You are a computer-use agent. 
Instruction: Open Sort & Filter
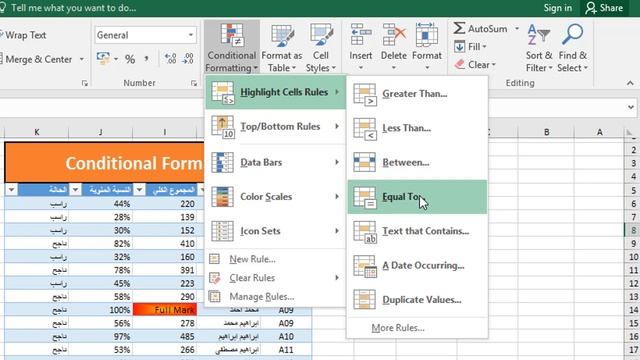point(539,47)
